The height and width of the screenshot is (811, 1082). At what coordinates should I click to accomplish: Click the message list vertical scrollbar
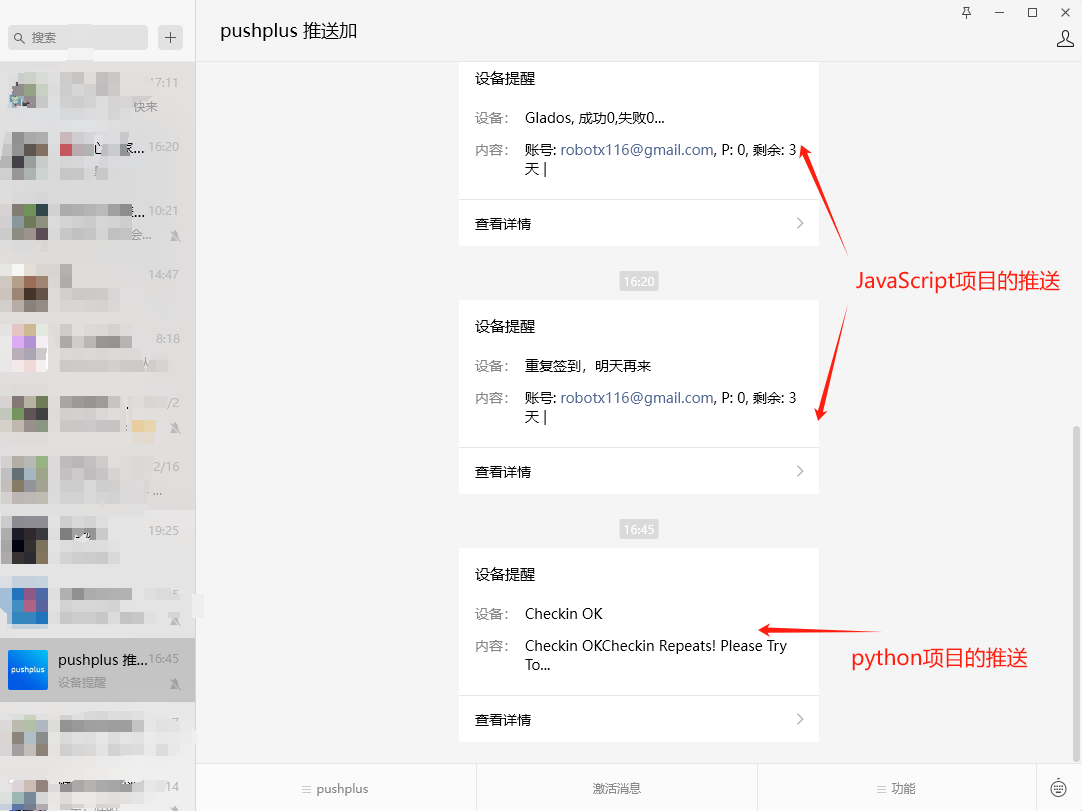point(1076,590)
